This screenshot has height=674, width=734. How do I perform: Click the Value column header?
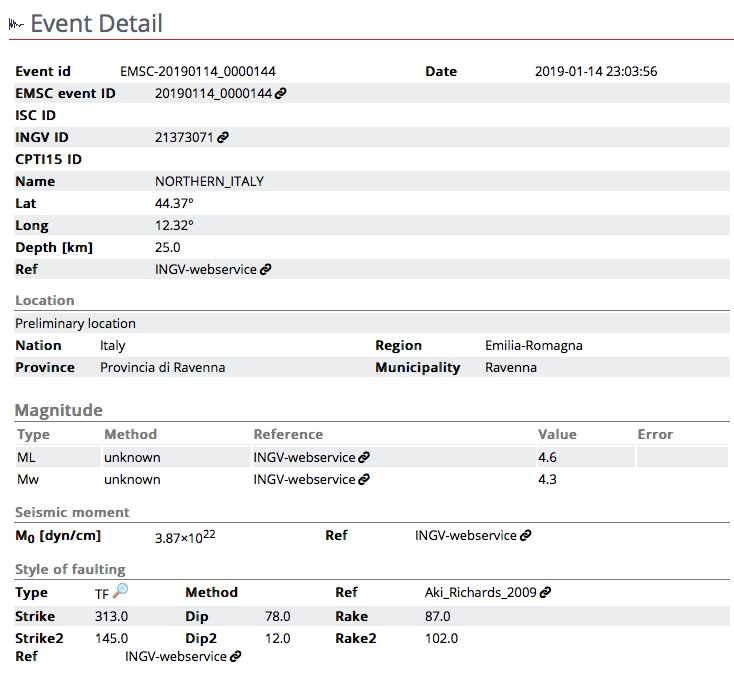[x=557, y=434]
